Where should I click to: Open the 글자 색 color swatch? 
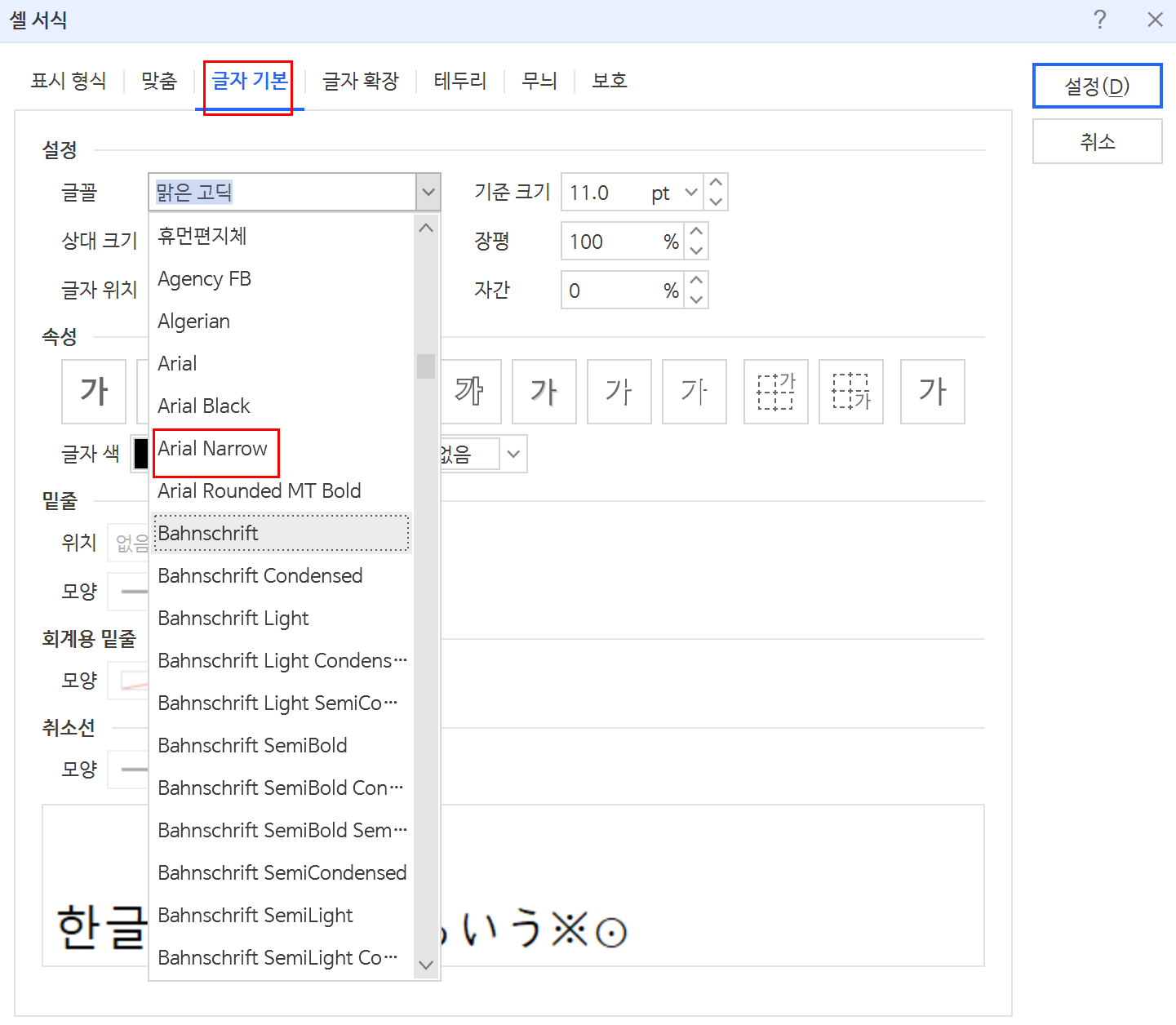[x=140, y=454]
